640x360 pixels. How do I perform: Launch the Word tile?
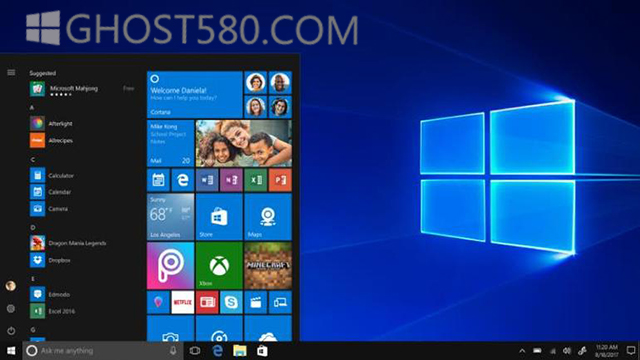207,180
